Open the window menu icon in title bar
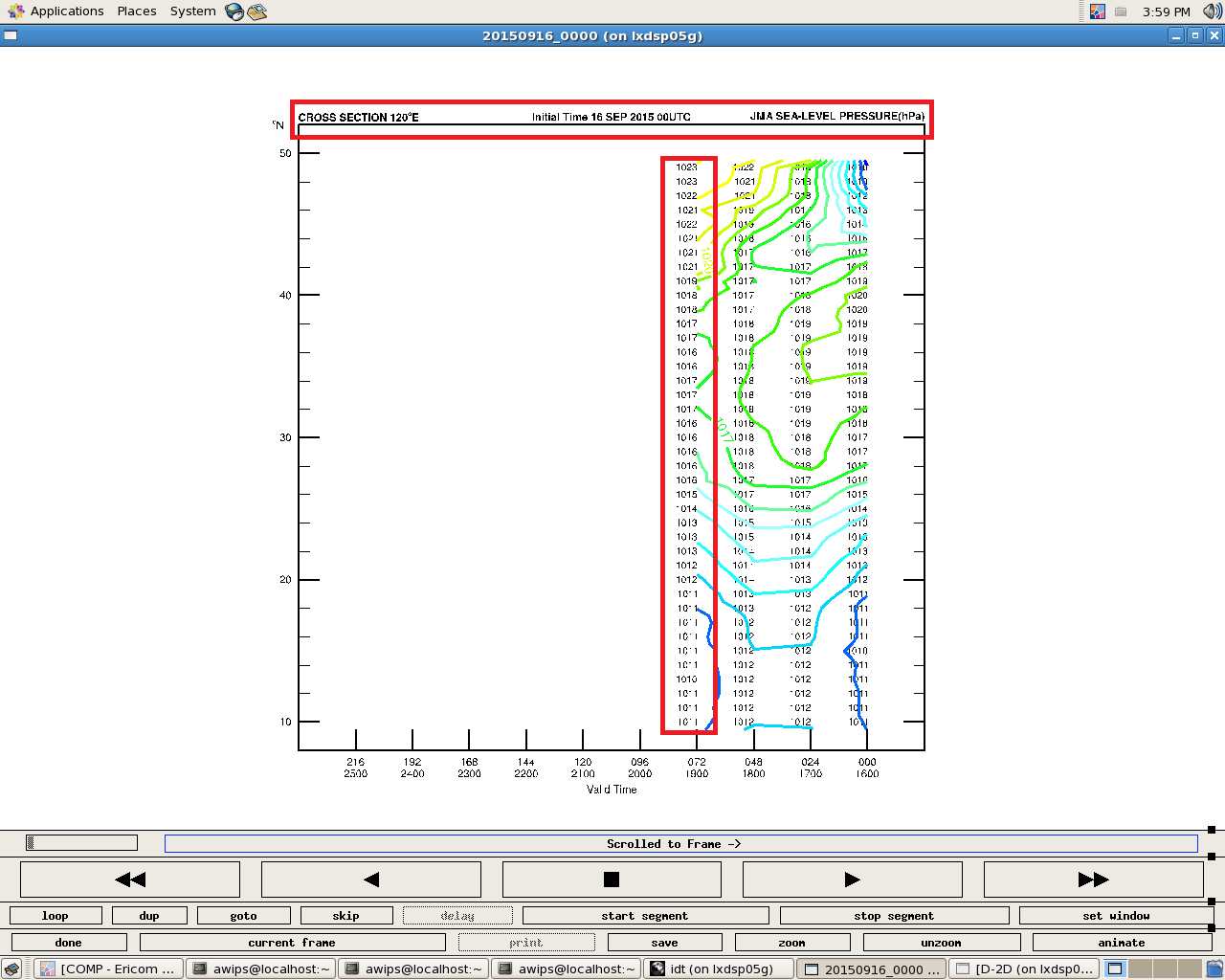1225x980 pixels. coord(11,35)
